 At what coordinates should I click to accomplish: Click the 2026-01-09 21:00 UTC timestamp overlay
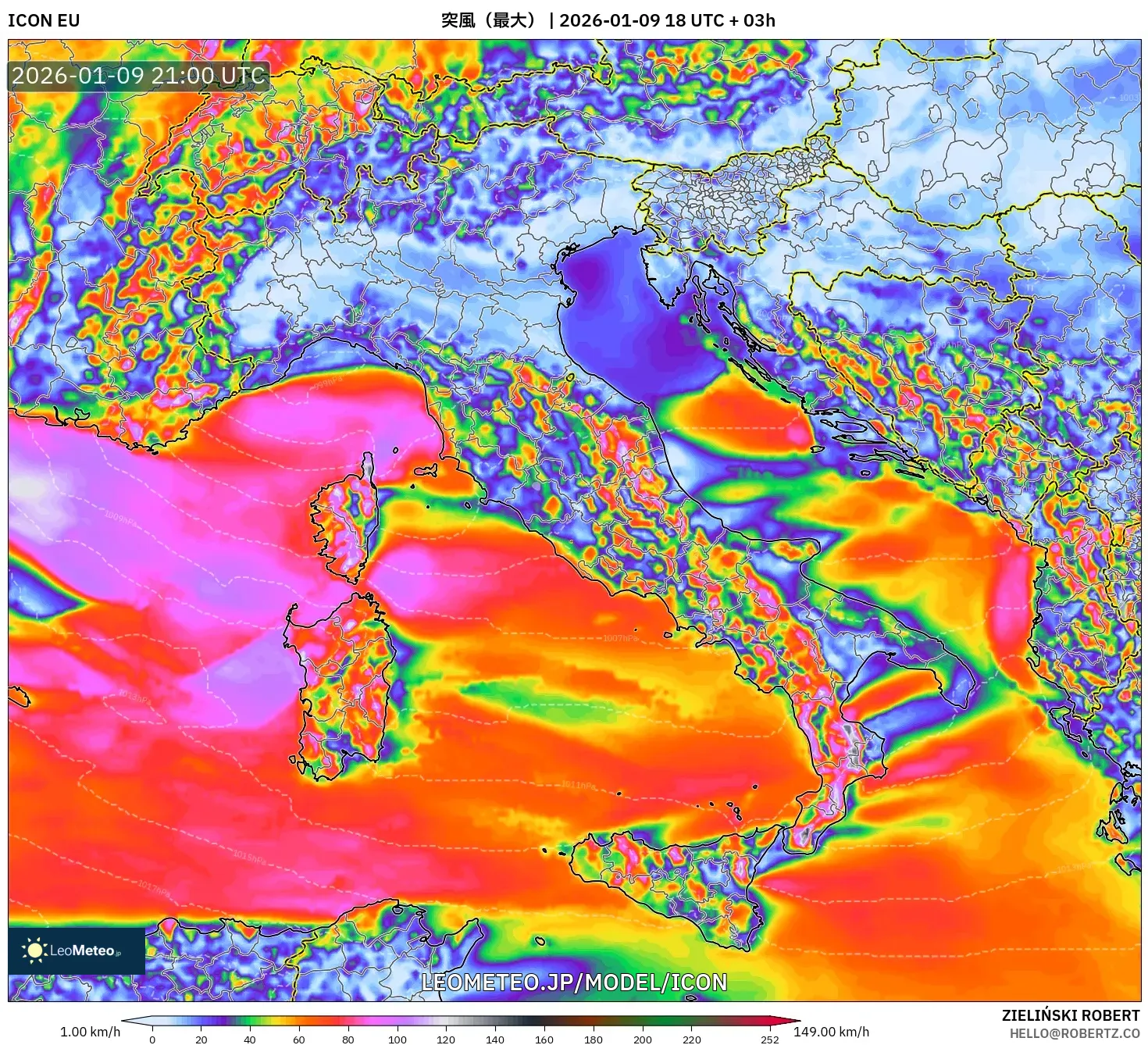click(x=138, y=76)
